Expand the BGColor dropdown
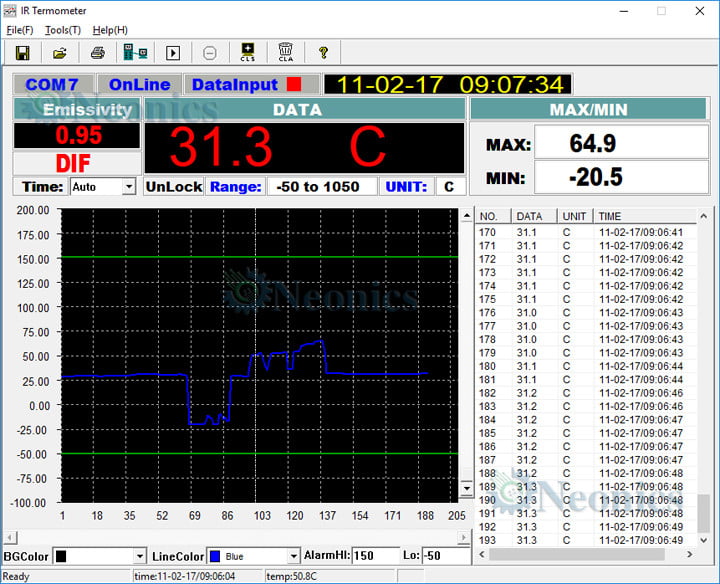The height and width of the screenshot is (584, 720). (140, 556)
